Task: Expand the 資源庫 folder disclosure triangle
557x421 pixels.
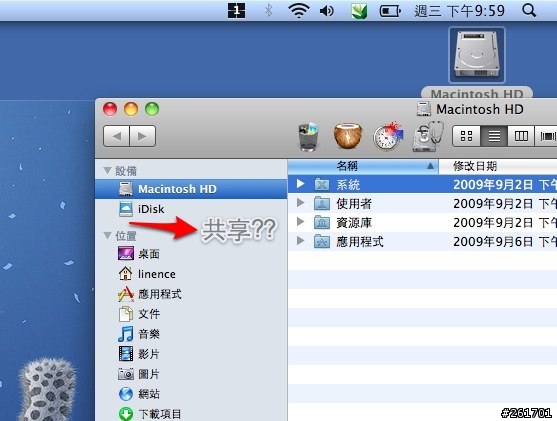Action: pos(301,222)
